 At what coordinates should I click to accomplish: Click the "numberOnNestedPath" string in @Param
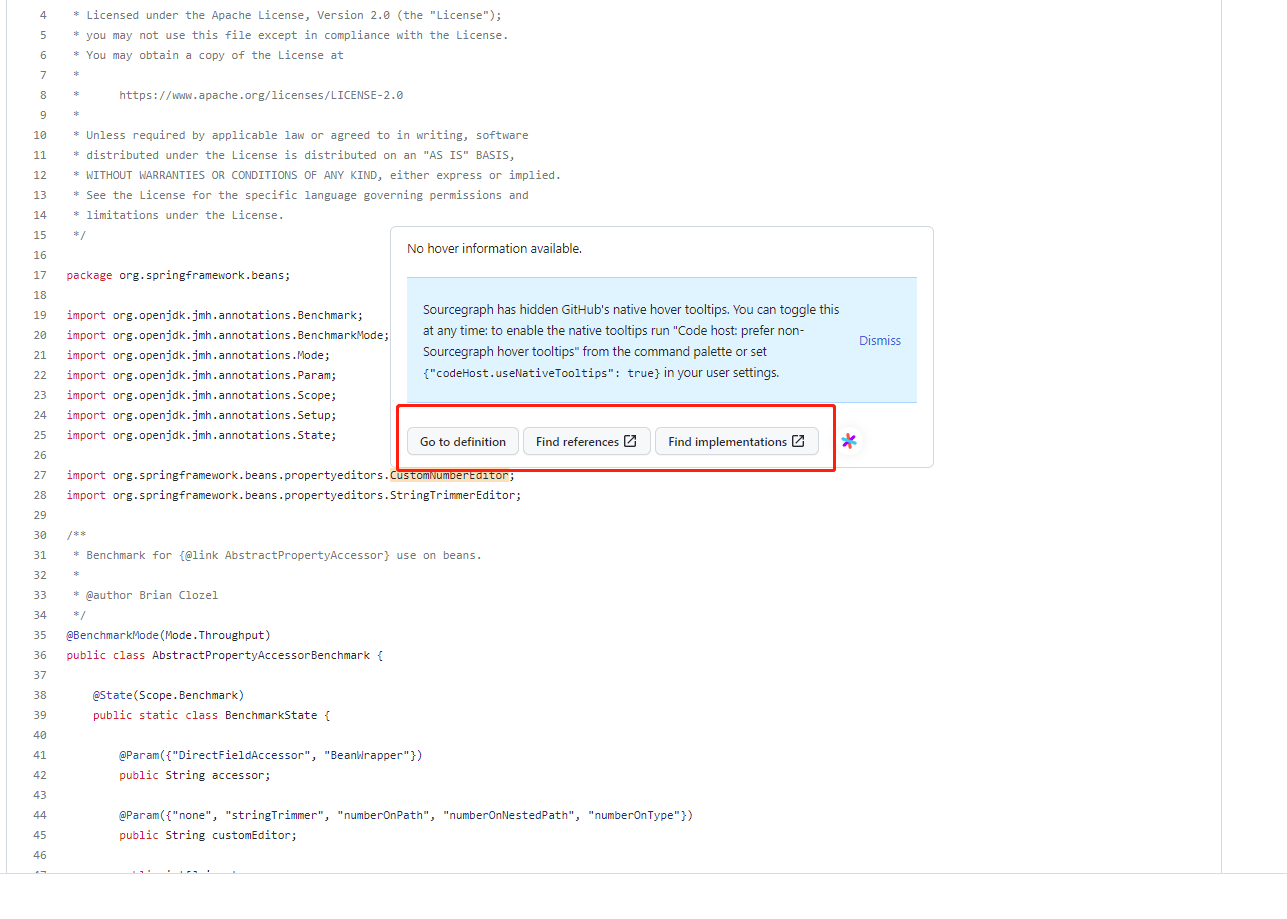507,815
